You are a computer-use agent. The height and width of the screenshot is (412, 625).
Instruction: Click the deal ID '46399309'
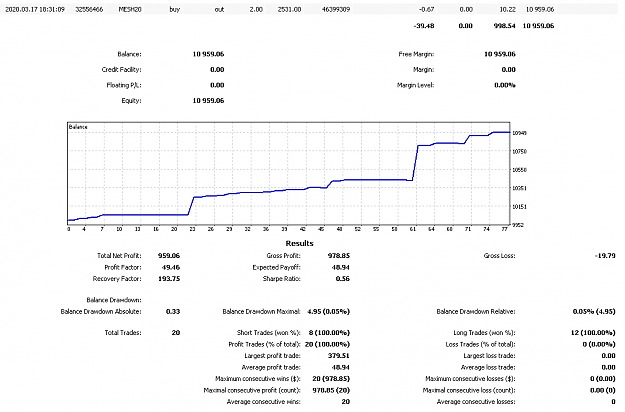(x=336, y=9)
